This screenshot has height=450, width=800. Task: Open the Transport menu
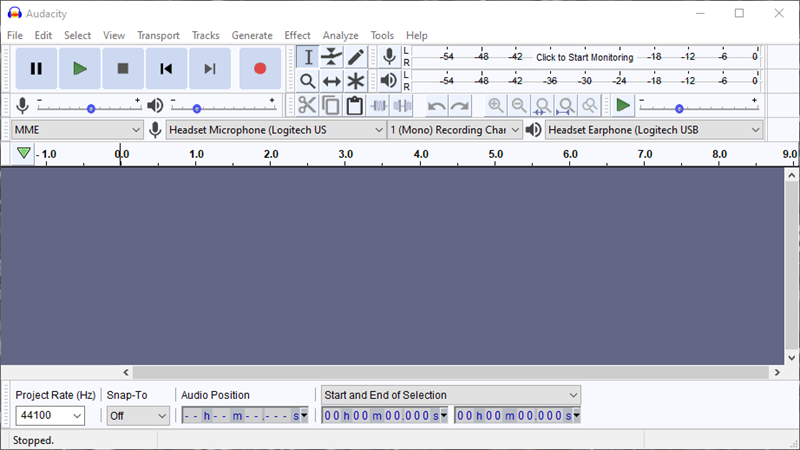tap(158, 36)
